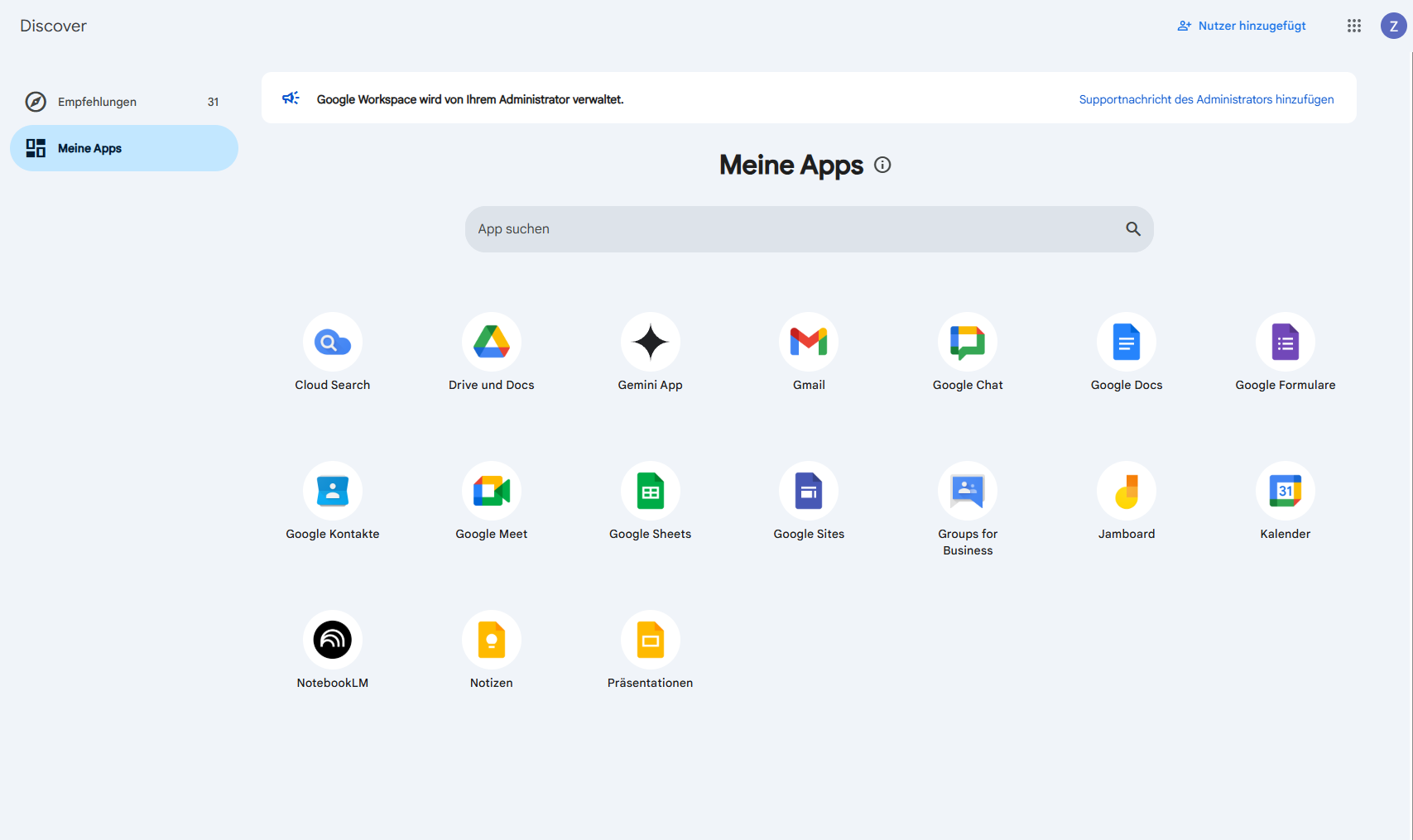
Task: Open the Kalender app
Action: (1286, 490)
